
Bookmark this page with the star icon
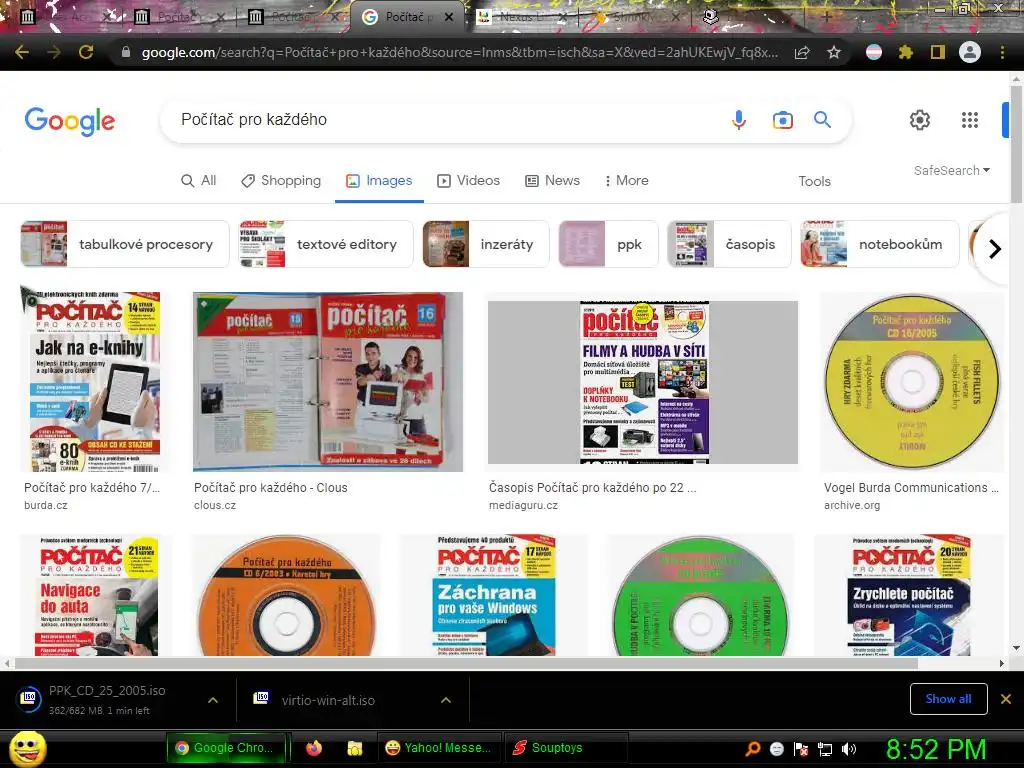833,52
